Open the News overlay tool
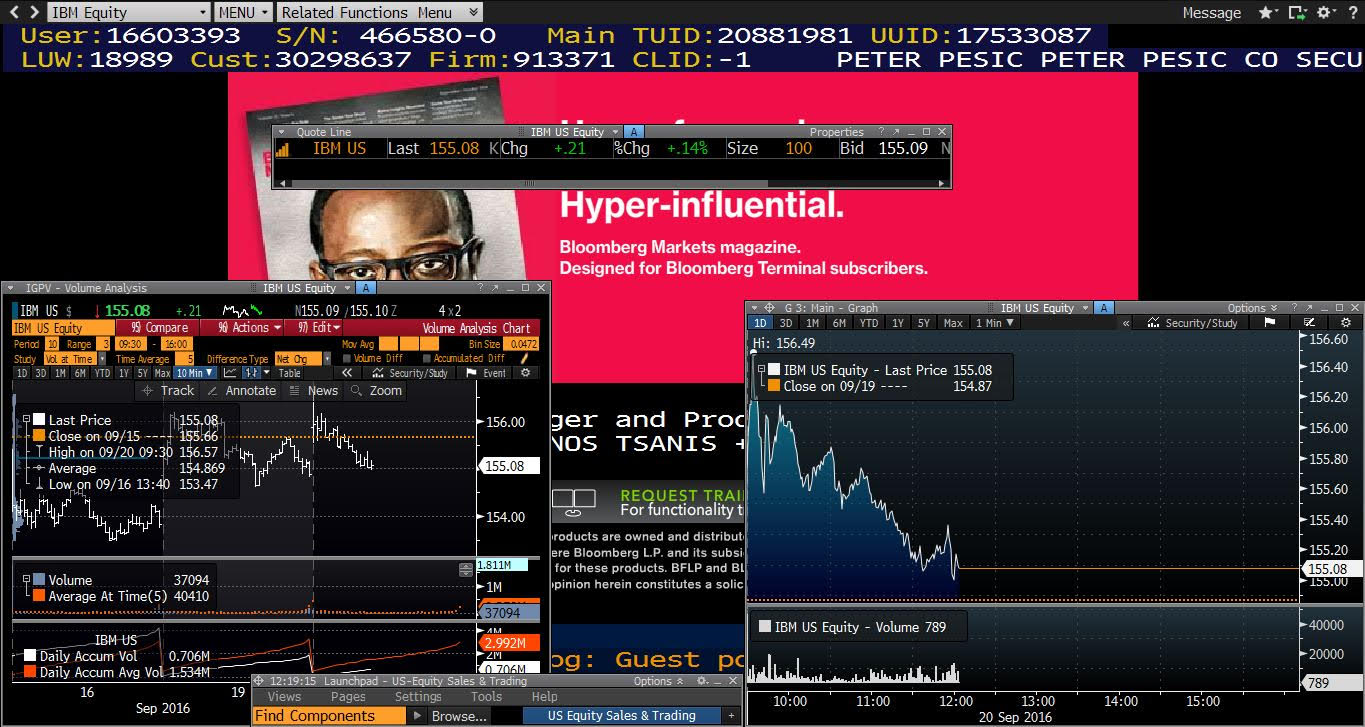The height and width of the screenshot is (727, 1365). pos(313,391)
